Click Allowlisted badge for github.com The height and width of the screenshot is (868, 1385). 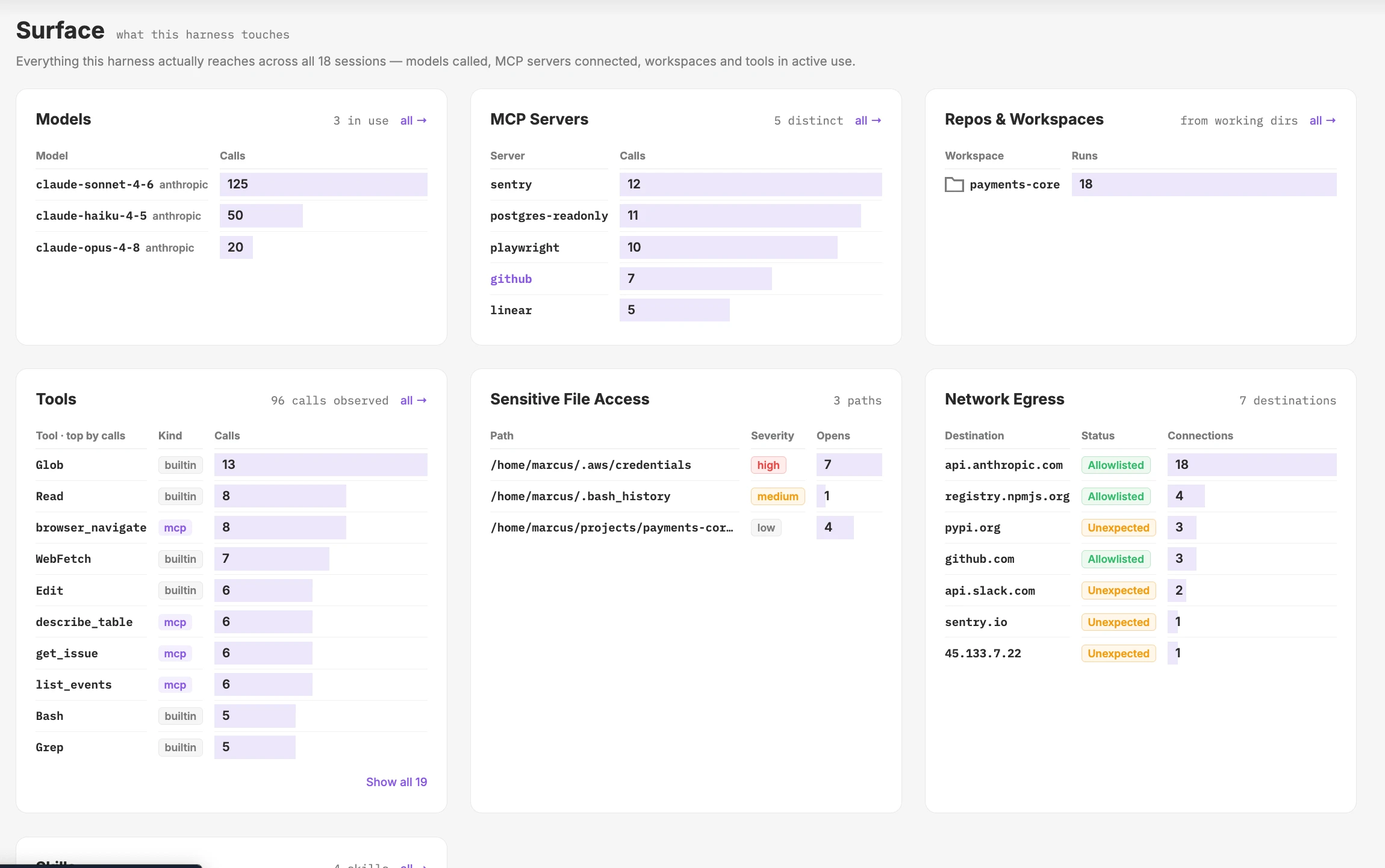1115,559
